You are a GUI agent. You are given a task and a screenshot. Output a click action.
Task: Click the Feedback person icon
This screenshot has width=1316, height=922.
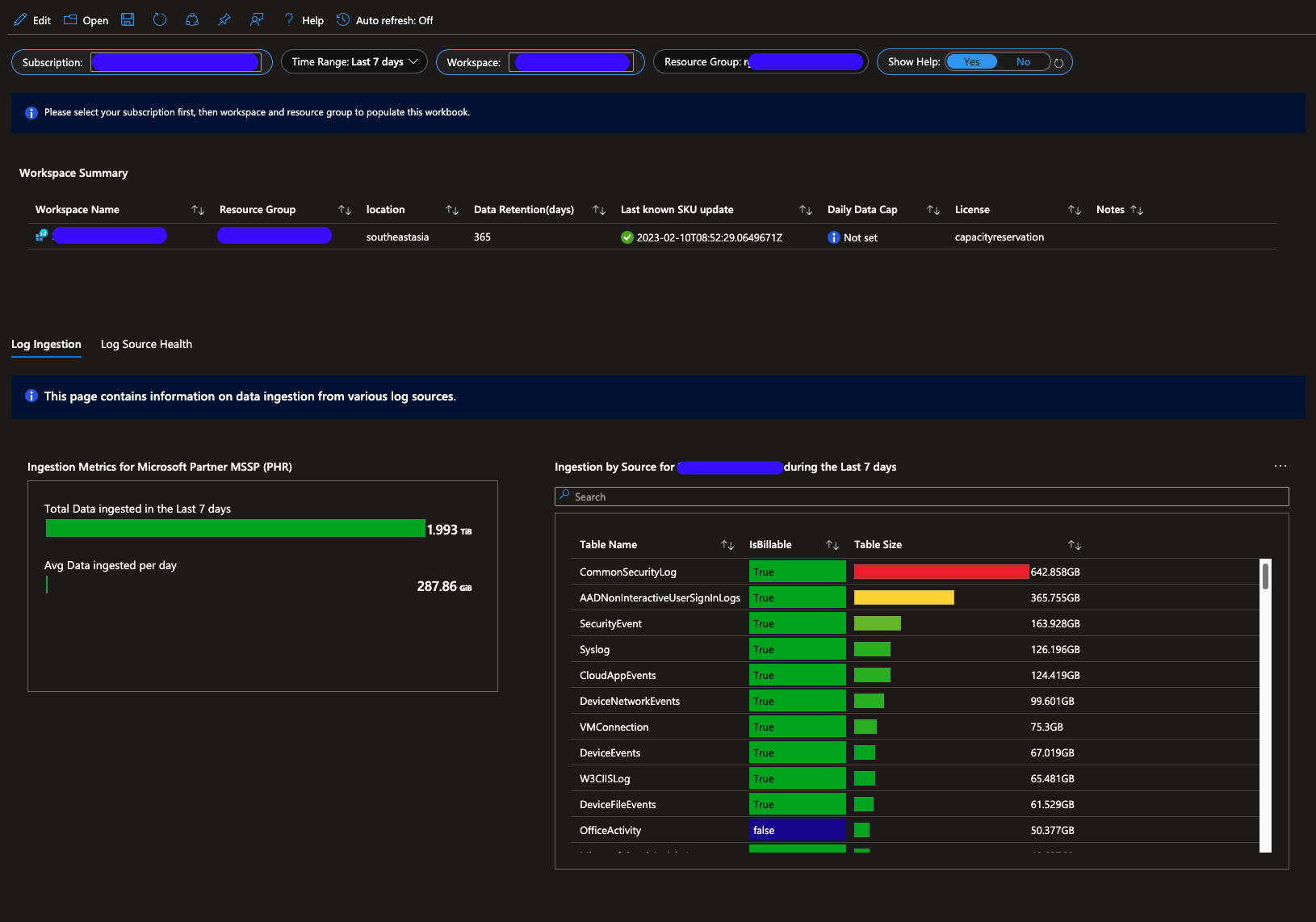coord(257,20)
